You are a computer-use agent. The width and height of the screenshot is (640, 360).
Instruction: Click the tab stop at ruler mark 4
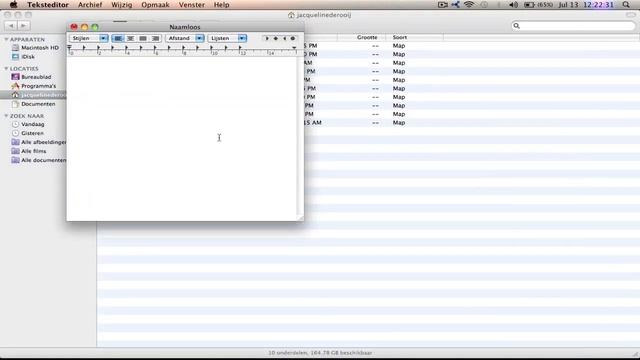click(x=127, y=48)
